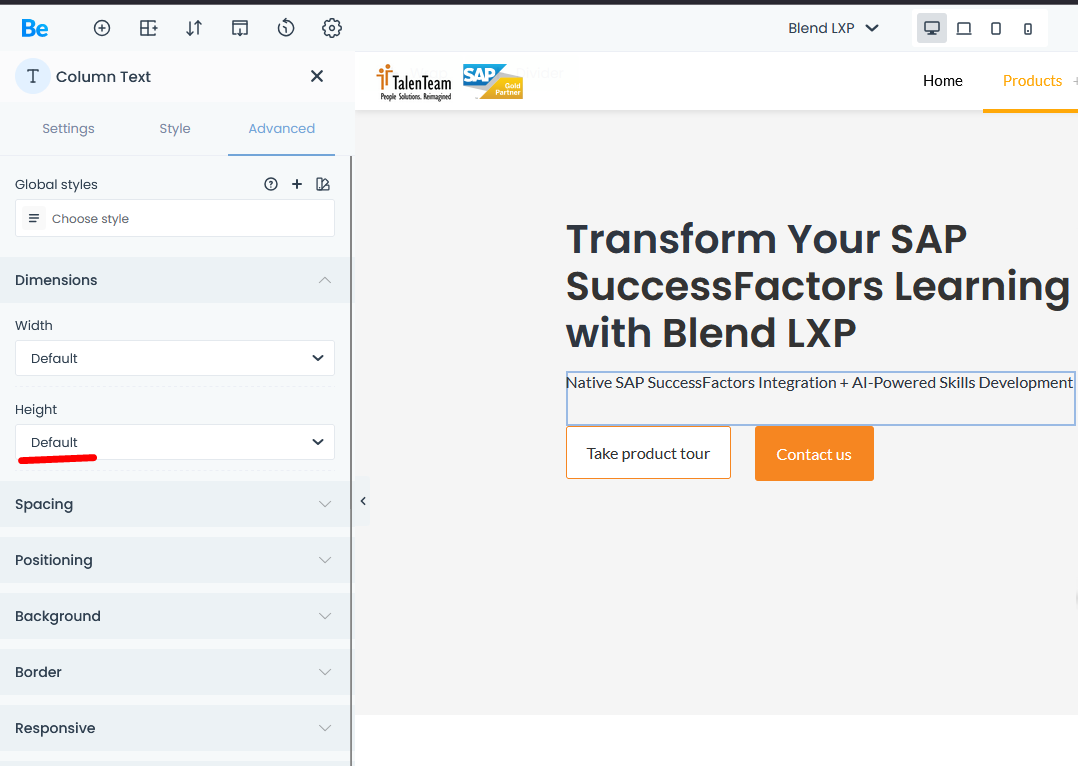Click the reorder sections arrows icon

194,28
